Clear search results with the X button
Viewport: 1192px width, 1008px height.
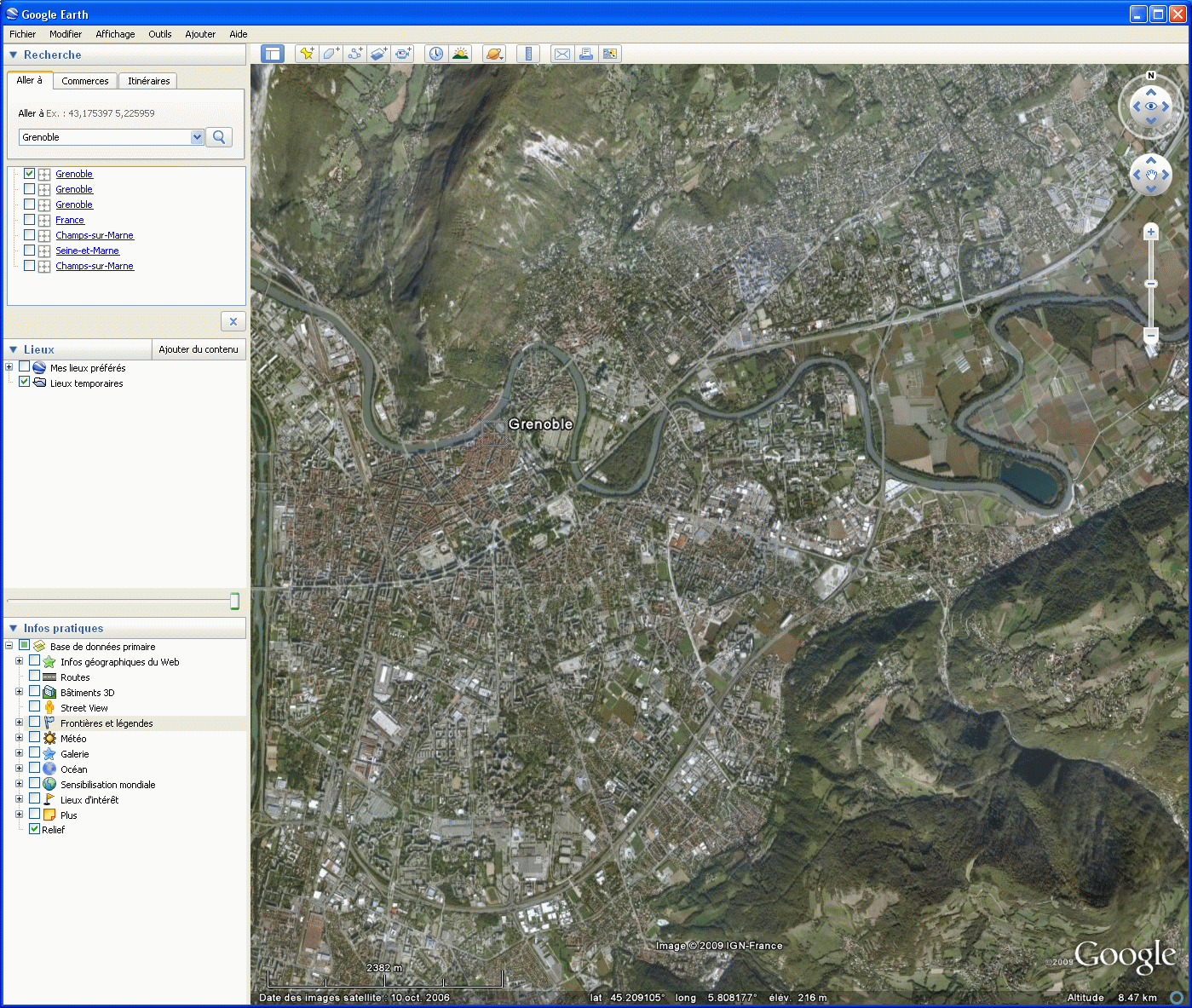point(233,321)
